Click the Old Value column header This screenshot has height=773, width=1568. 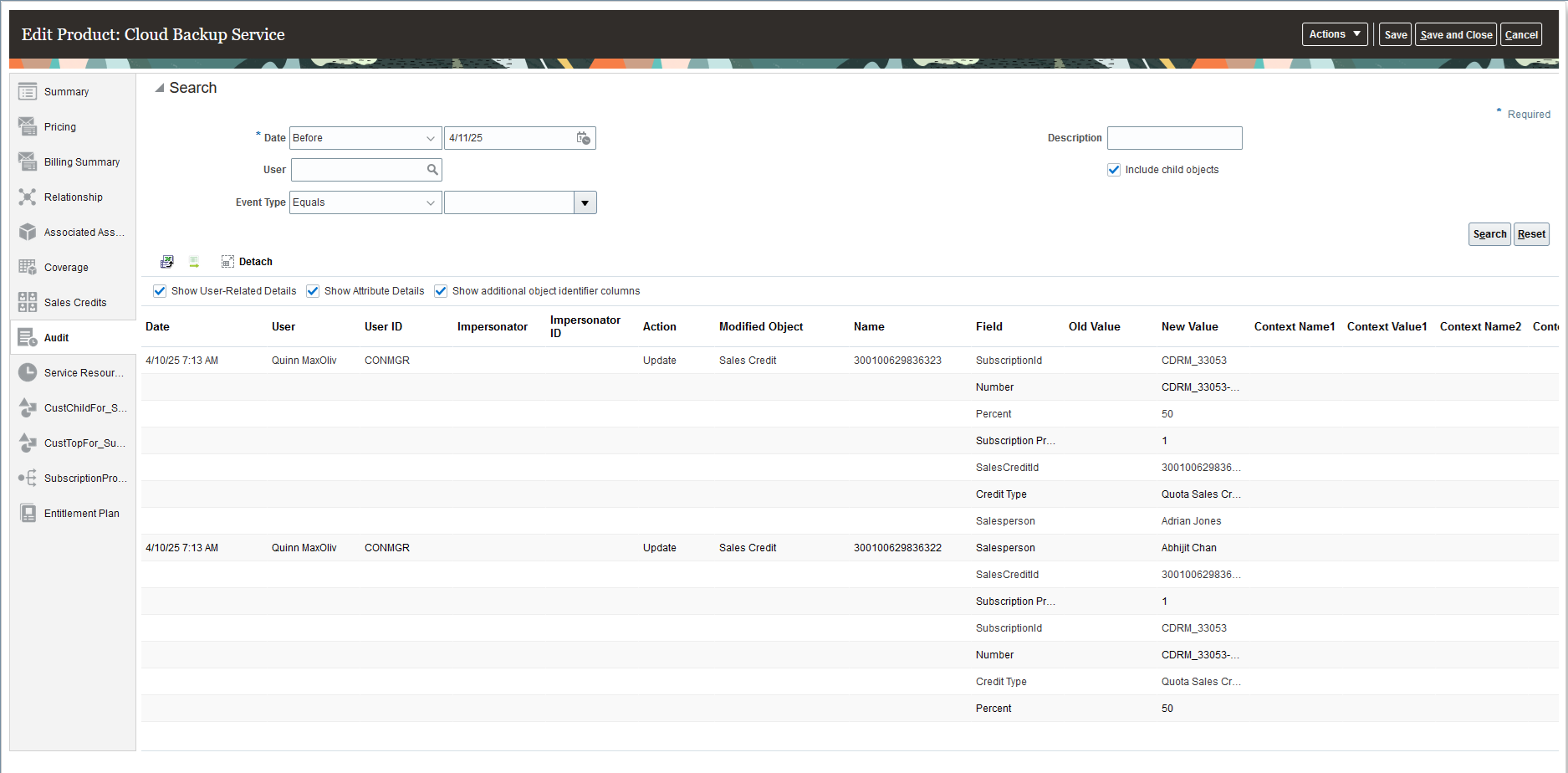[x=1094, y=327]
